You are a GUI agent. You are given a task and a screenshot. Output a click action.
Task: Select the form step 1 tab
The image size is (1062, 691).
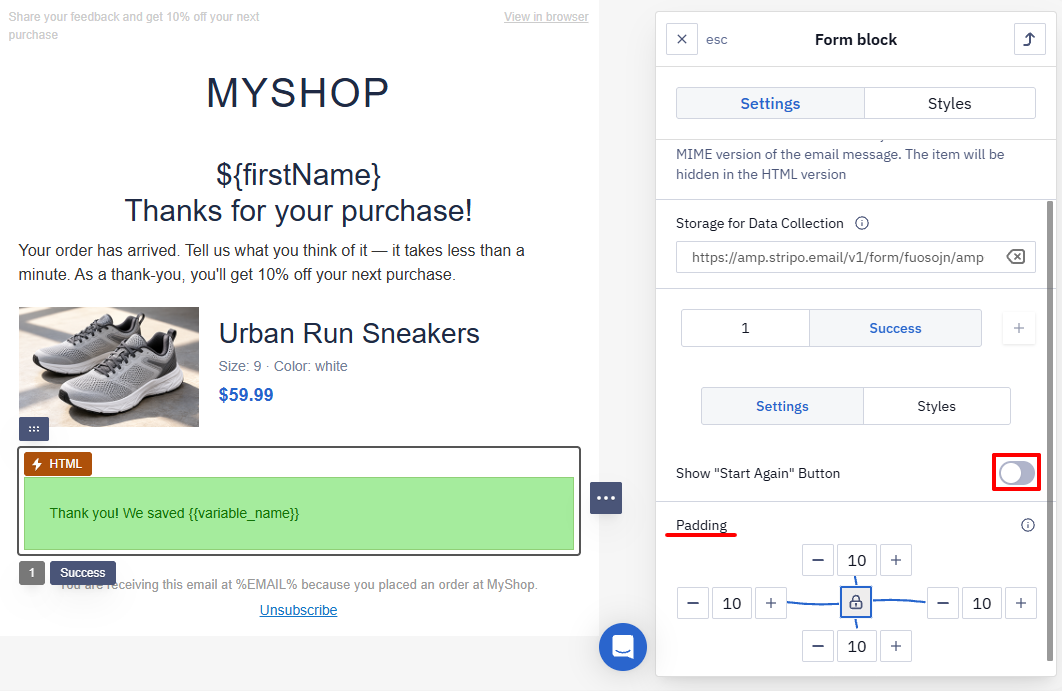click(745, 329)
